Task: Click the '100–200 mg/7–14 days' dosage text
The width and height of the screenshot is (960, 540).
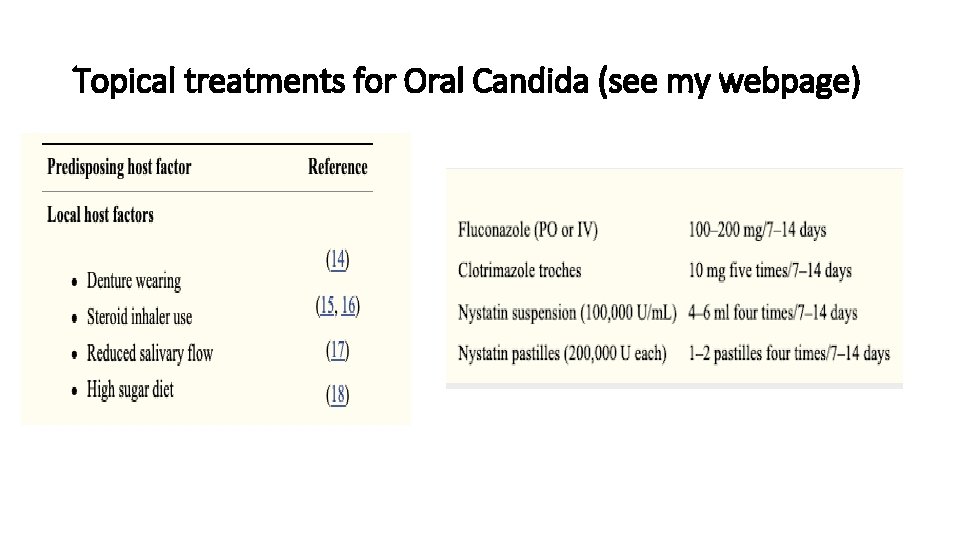Action: click(757, 231)
